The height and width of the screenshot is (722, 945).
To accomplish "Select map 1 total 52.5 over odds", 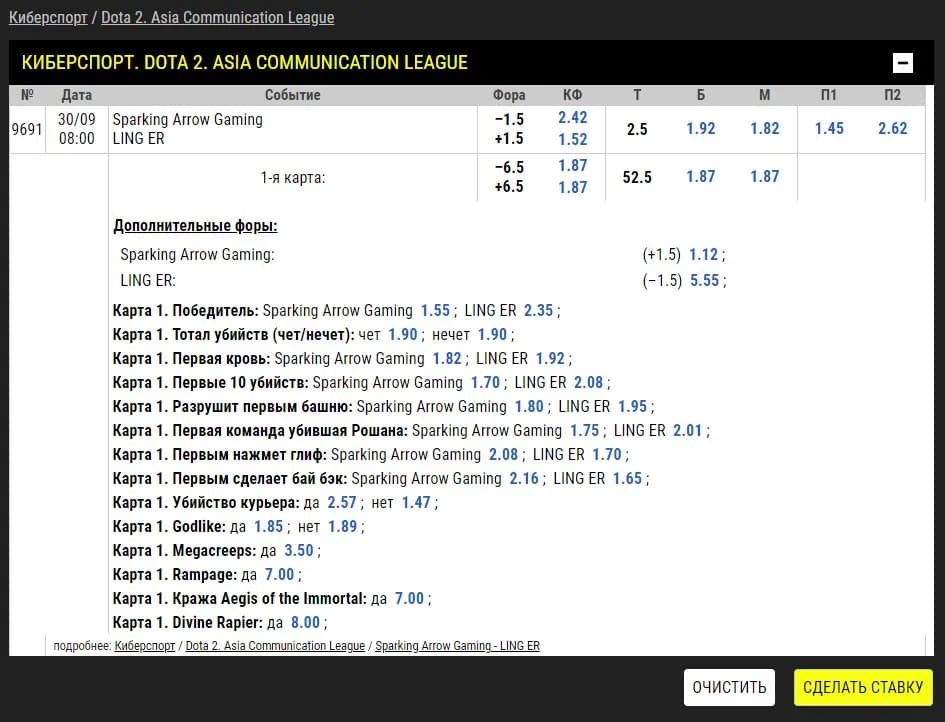I will [x=701, y=177].
